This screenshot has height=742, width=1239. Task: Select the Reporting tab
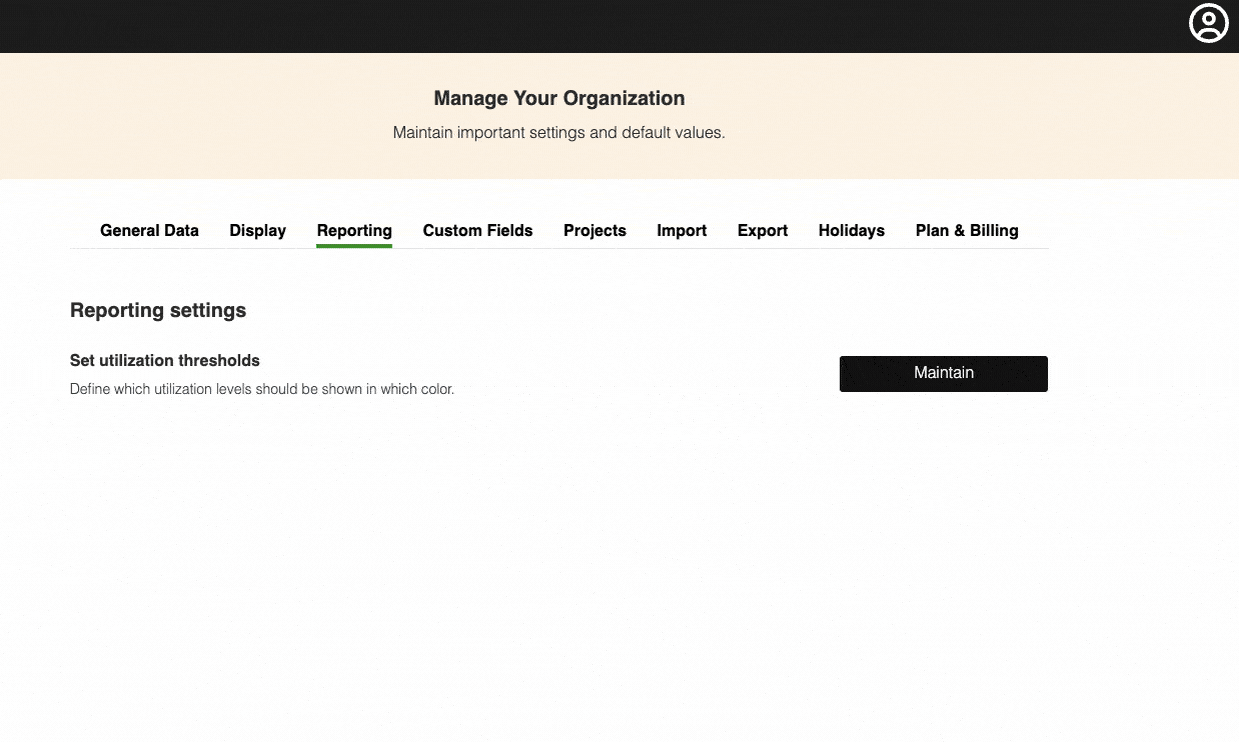[x=354, y=231]
